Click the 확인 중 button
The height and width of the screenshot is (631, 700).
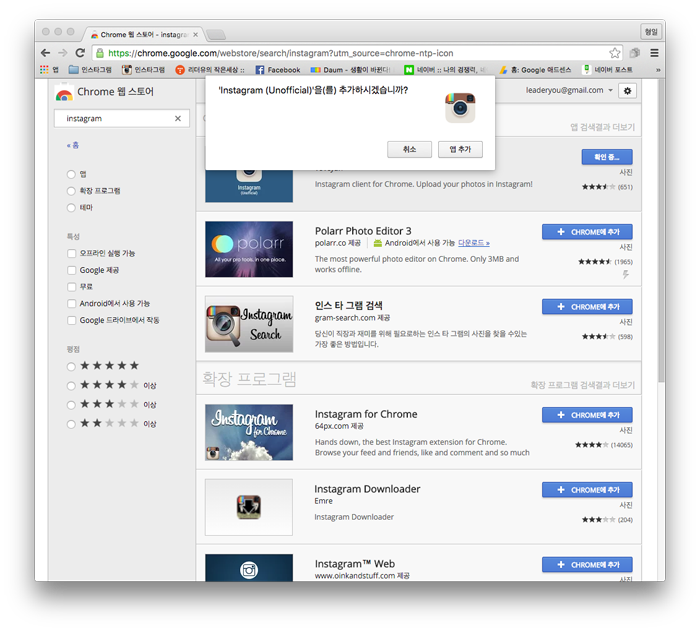(607, 157)
